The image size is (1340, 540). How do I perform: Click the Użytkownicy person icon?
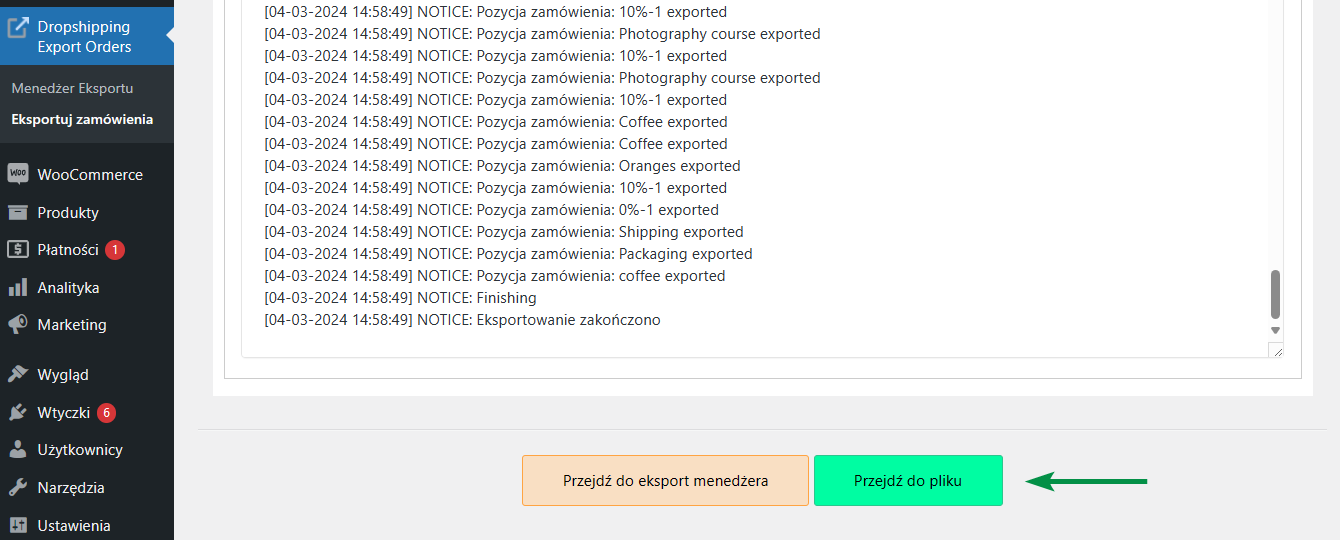[18, 449]
